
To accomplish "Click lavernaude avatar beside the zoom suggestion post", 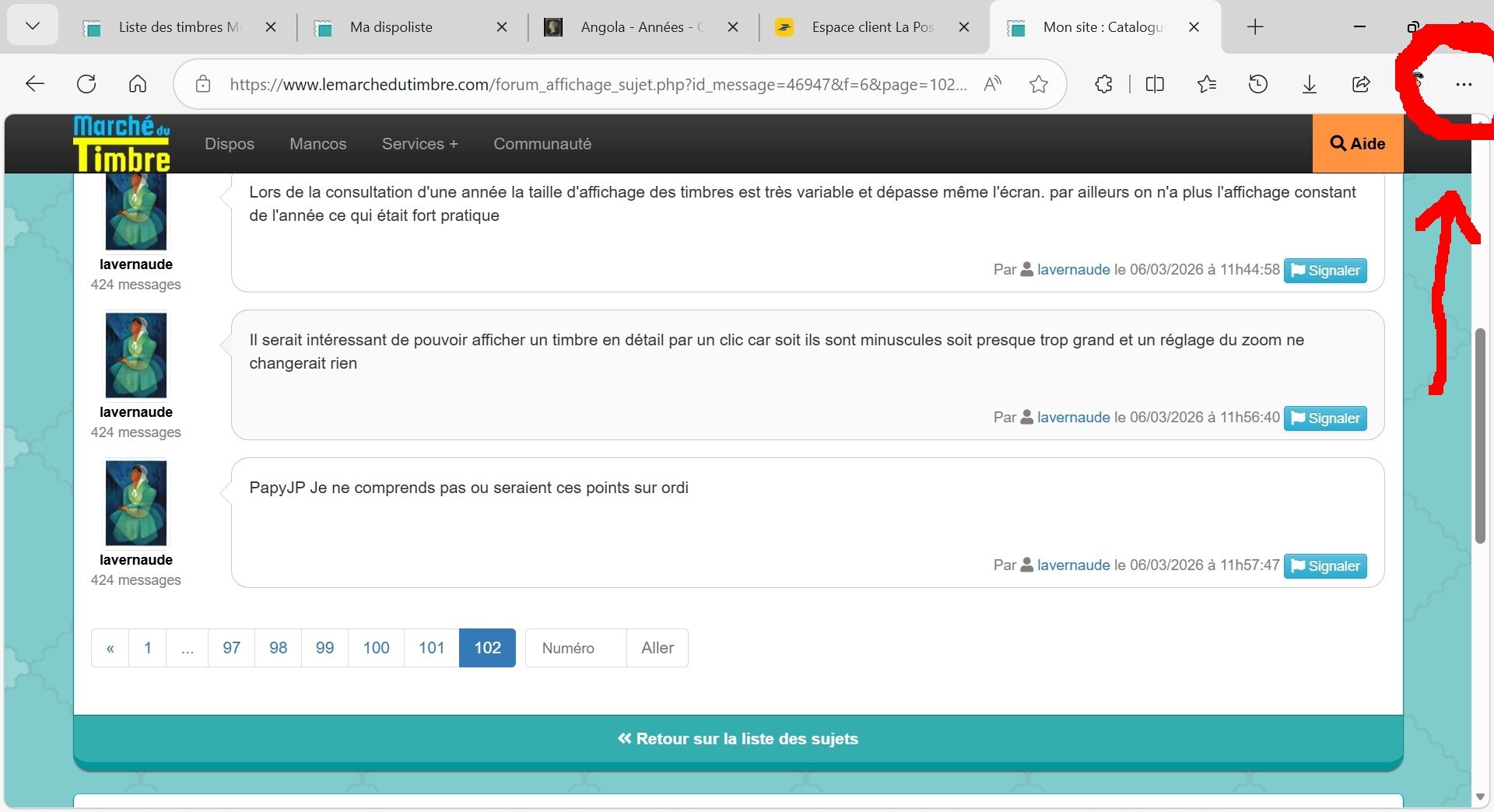I will coord(136,355).
